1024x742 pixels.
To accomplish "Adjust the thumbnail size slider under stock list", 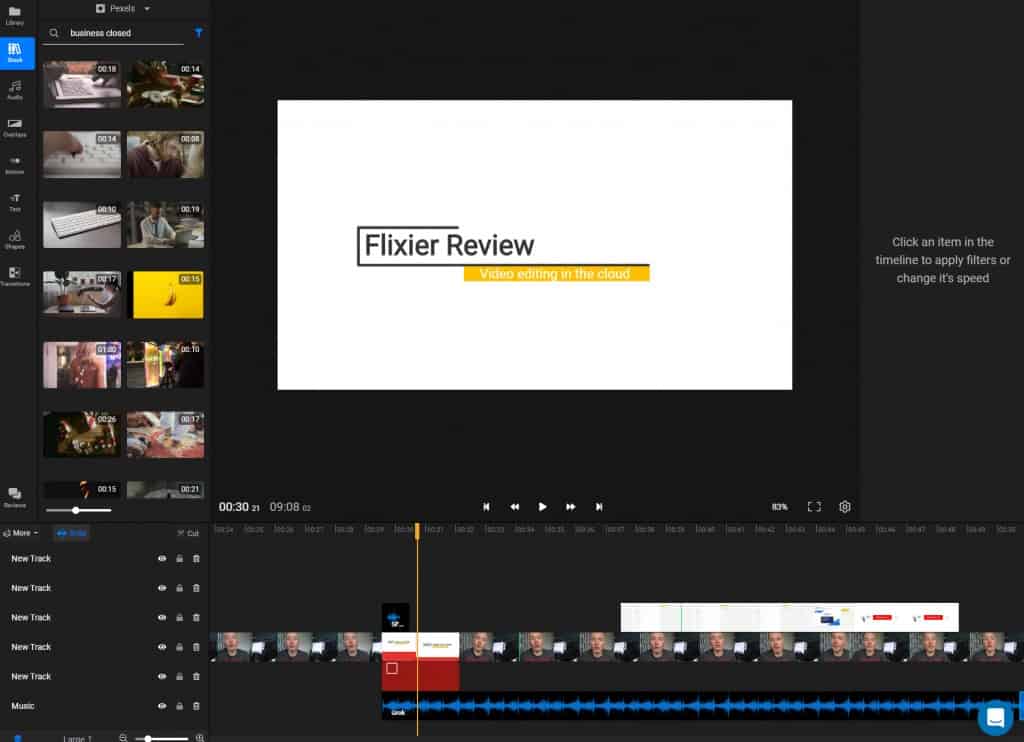I will tap(78, 510).
